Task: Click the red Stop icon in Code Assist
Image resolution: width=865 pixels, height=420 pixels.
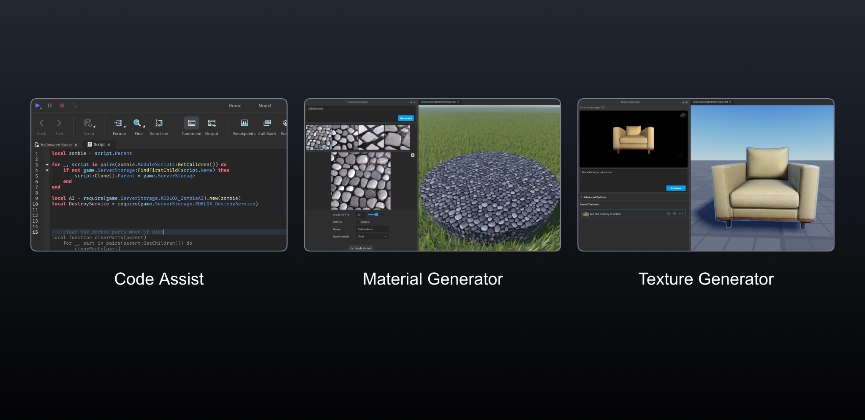Action: click(62, 105)
